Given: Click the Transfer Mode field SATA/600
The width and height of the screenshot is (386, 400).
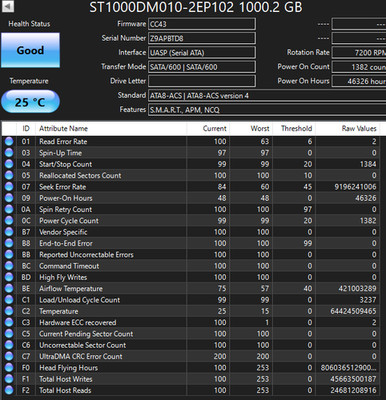Looking at the screenshot, I should click(x=202, y=67).
